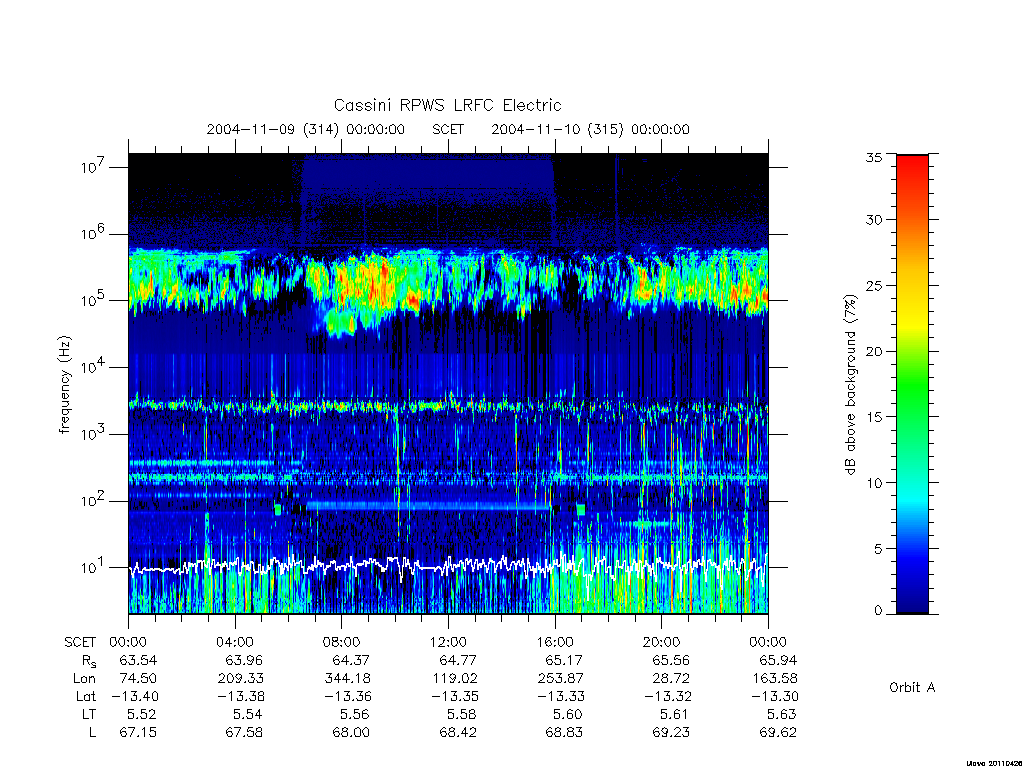This screenshot has width=1024, height=768.
Task: Click the plot title Cassini RPWS LRFC Electric
Action: 447,105
